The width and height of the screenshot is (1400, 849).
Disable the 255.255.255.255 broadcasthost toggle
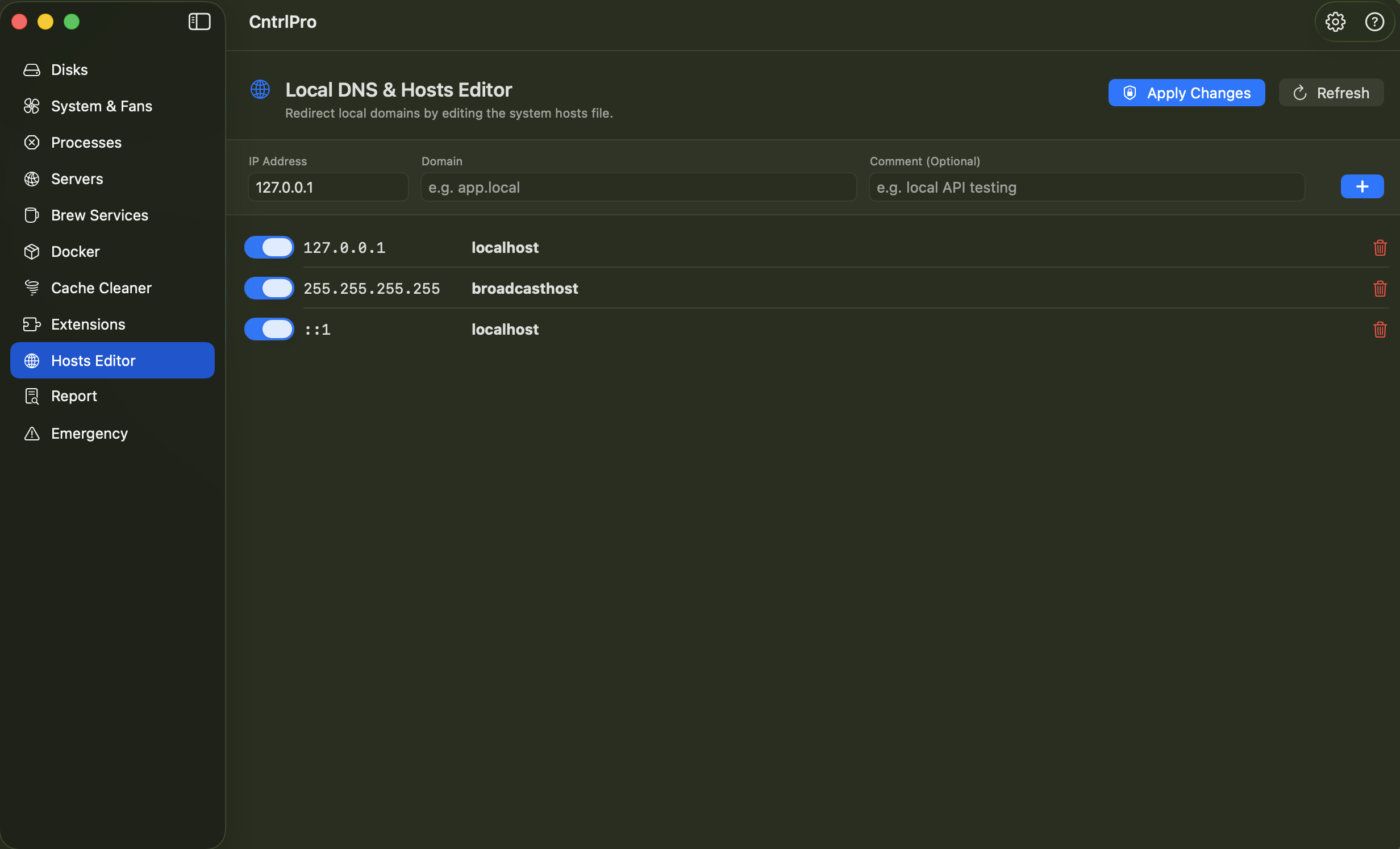point(269,289)
